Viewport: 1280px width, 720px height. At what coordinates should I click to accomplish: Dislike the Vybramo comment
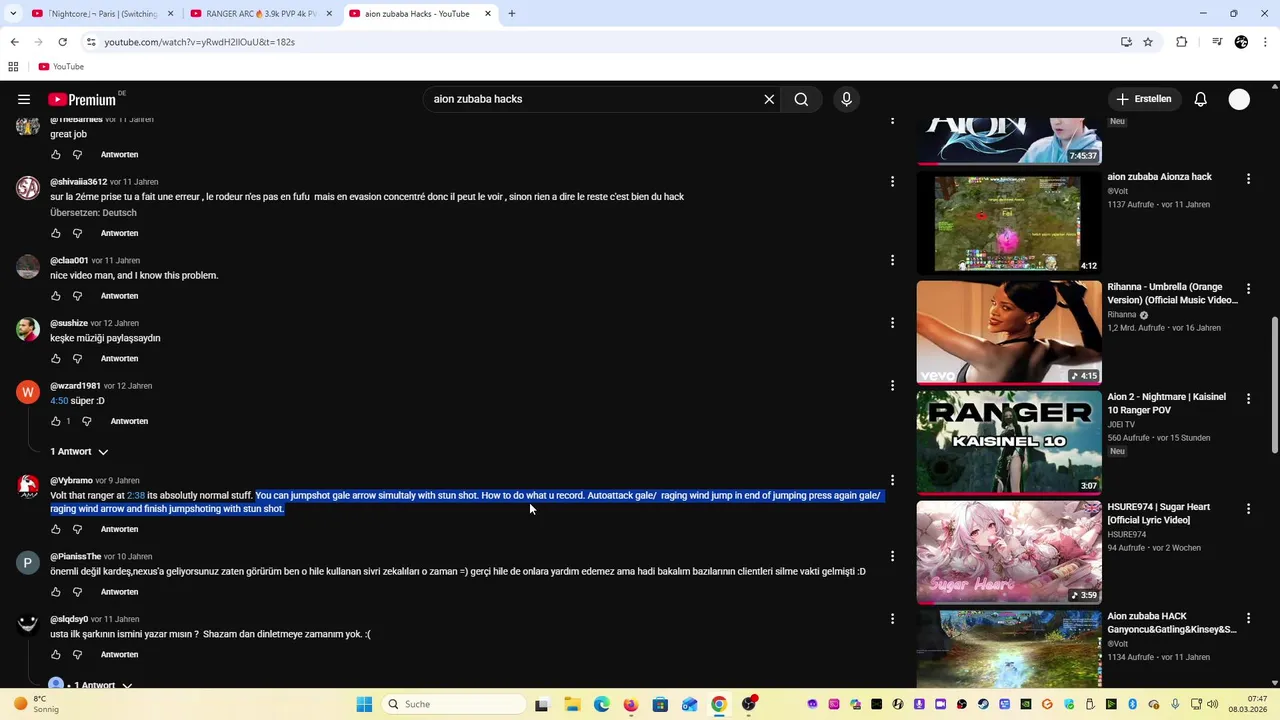(x=77, y=529)
